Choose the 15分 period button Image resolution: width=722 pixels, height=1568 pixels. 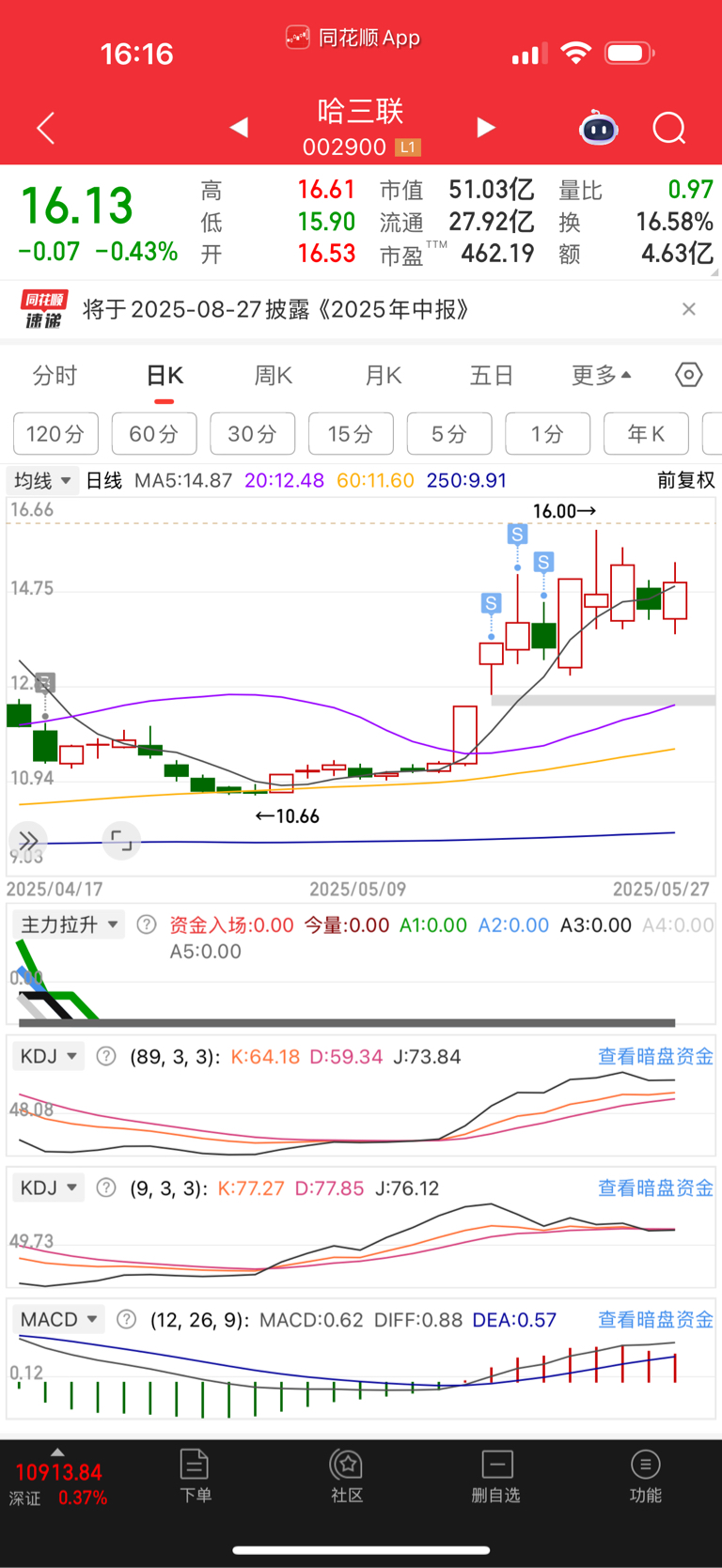pos(351,434)
